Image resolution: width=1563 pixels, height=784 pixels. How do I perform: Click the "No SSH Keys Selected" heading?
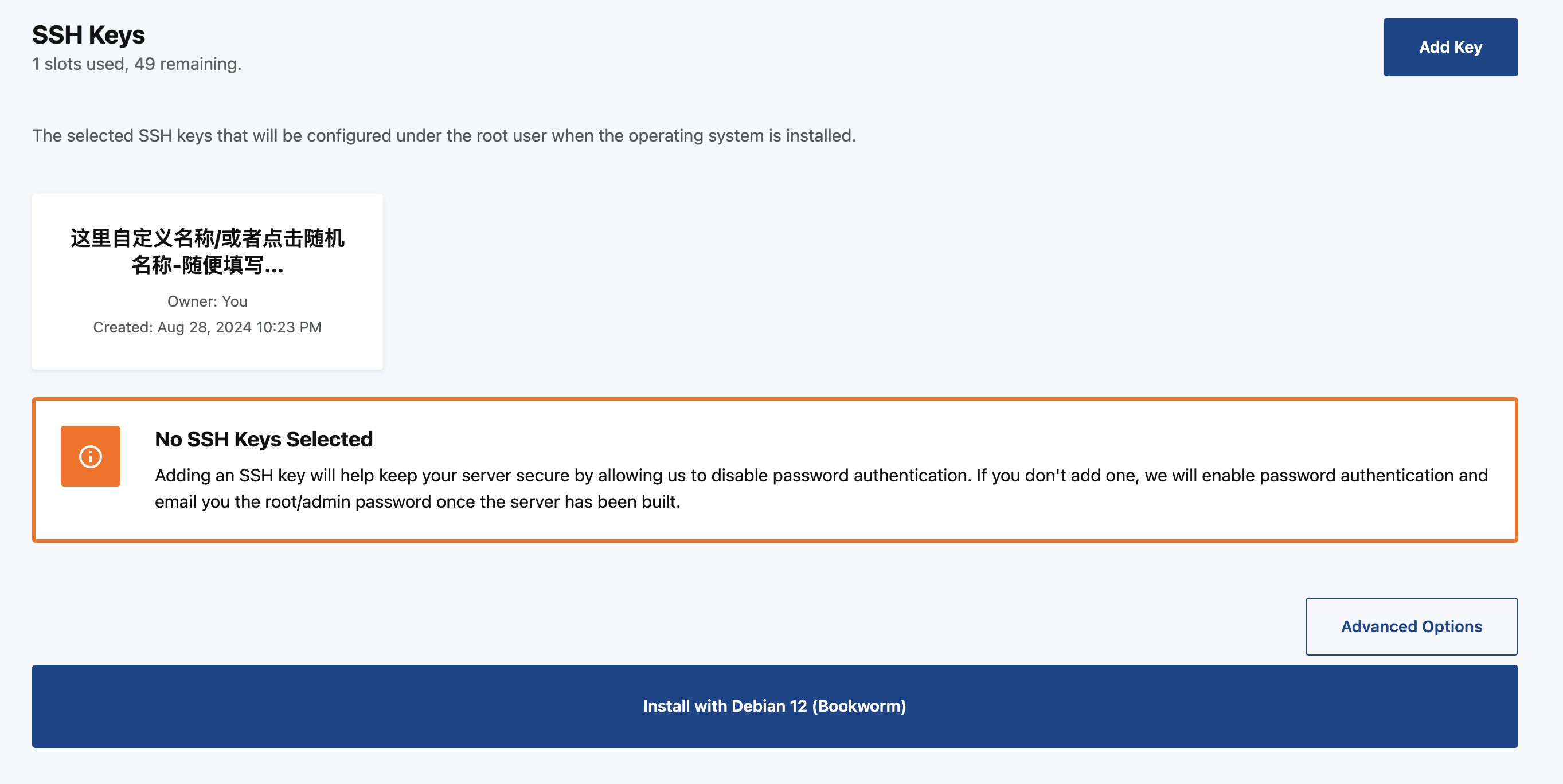[x=263, y=439]
